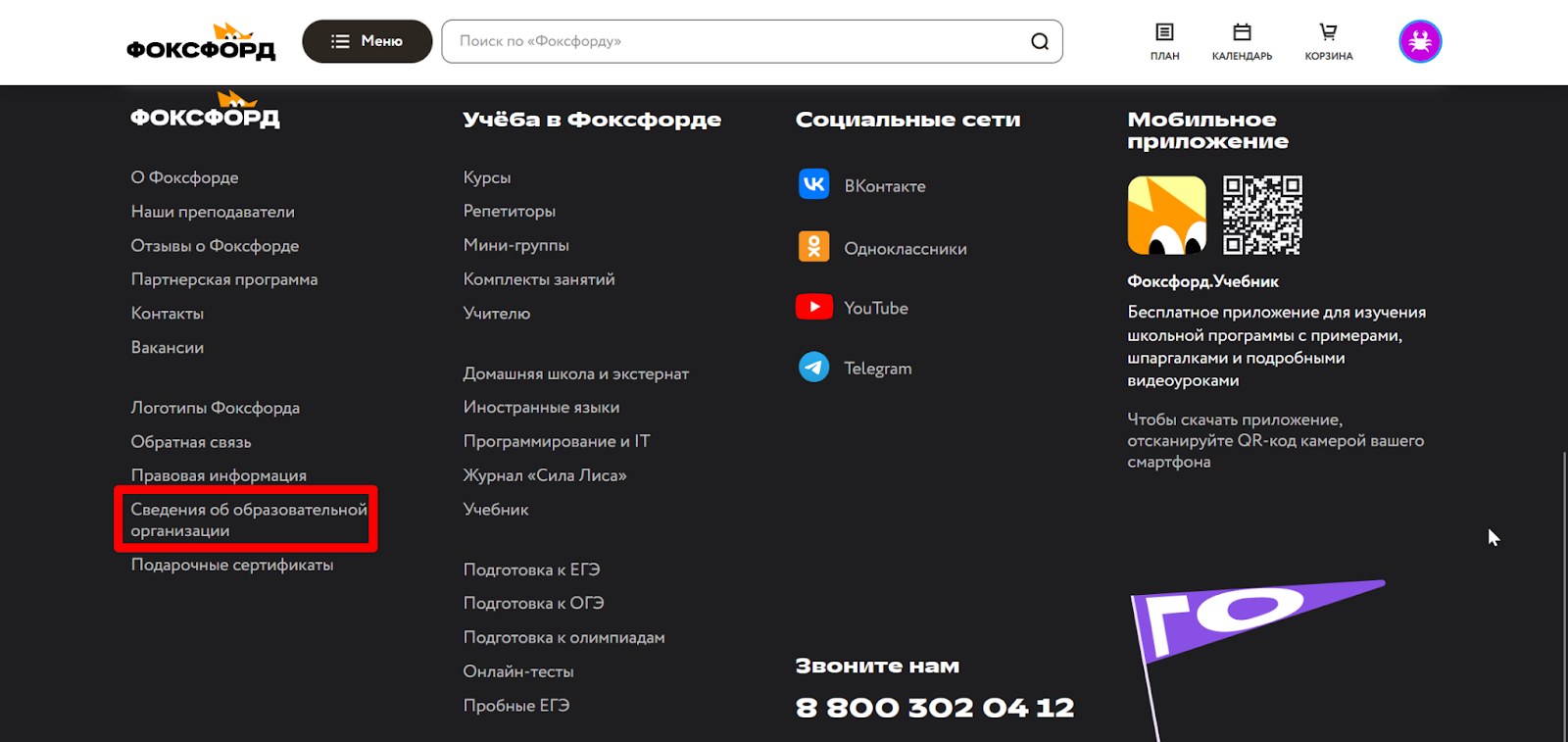The height and width of the screenshot is (742, 1568).
Task: Click the QR code for app download
Action: pos(1262,216)
